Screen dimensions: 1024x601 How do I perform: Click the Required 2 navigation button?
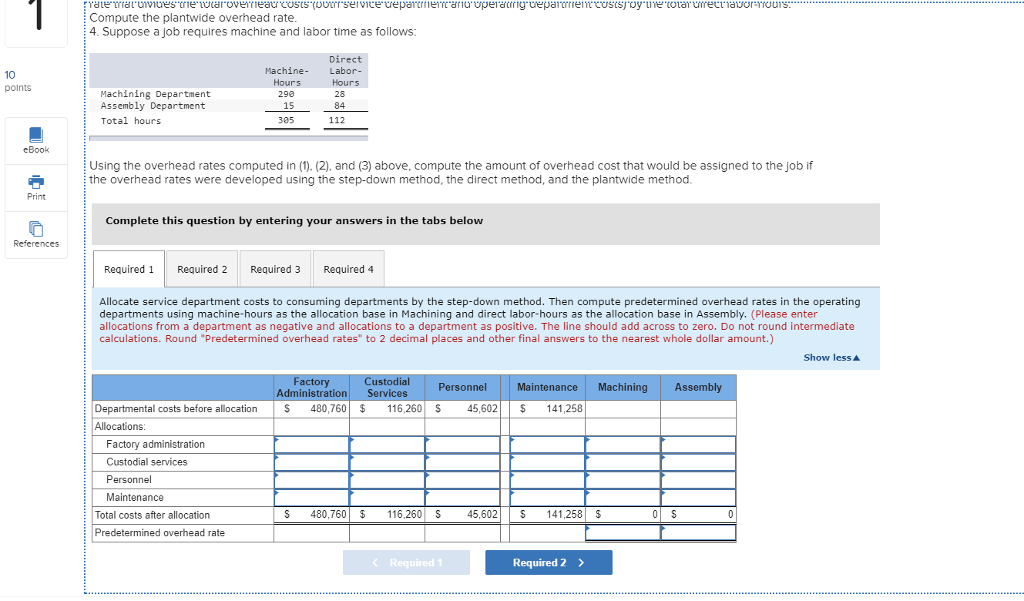tap(548, 562)
